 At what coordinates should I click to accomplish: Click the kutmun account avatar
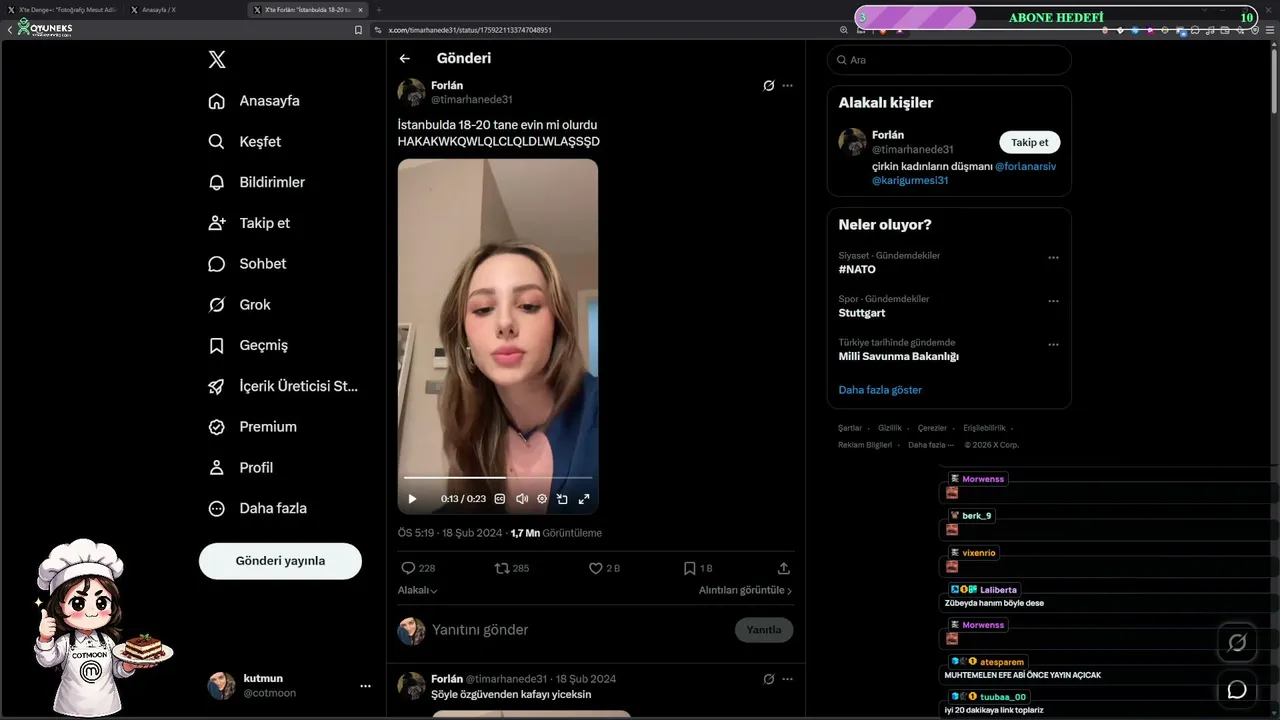pyautogui.click(x=221, y=686)
